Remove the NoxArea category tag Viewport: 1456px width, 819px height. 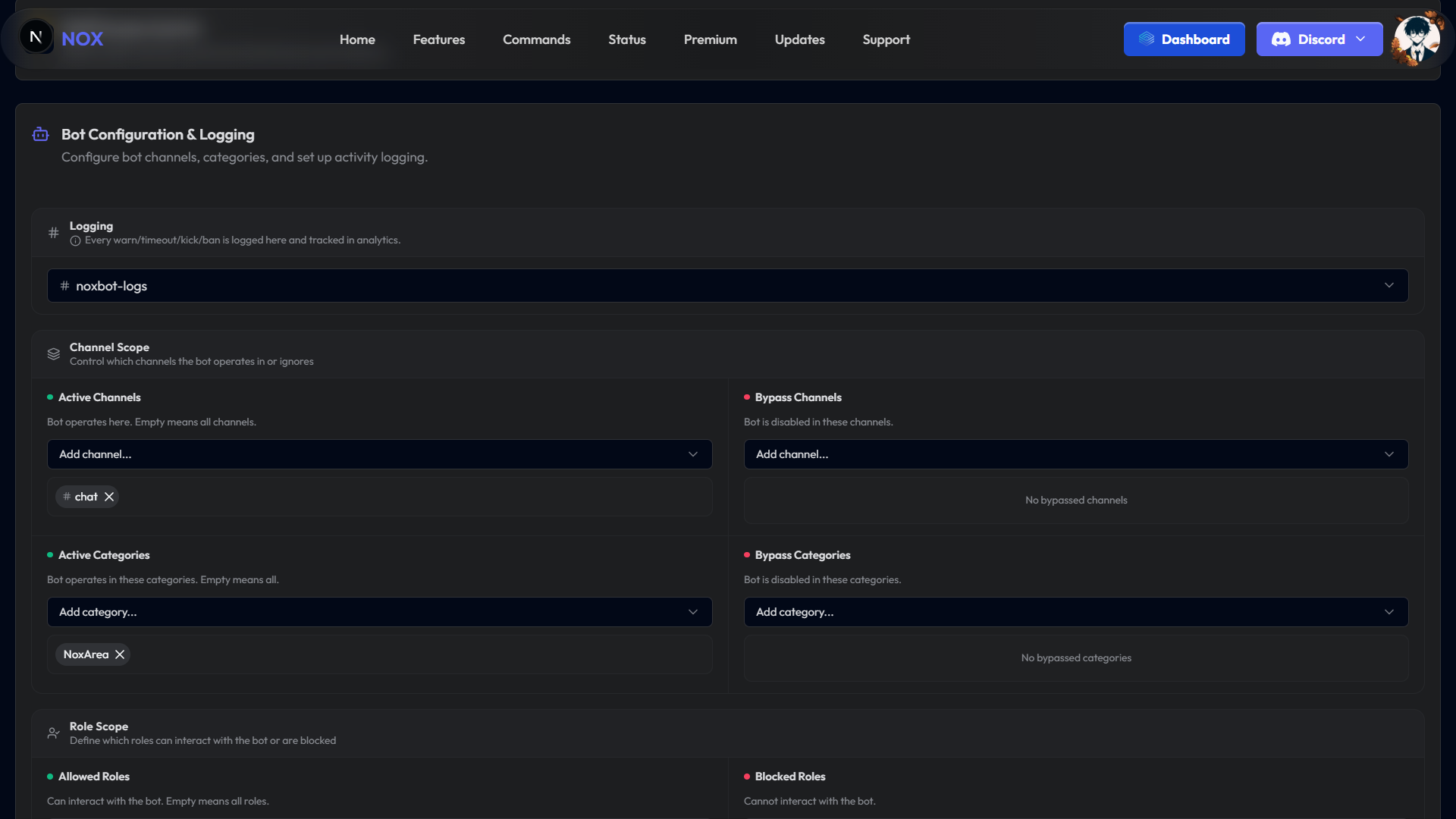120,654
